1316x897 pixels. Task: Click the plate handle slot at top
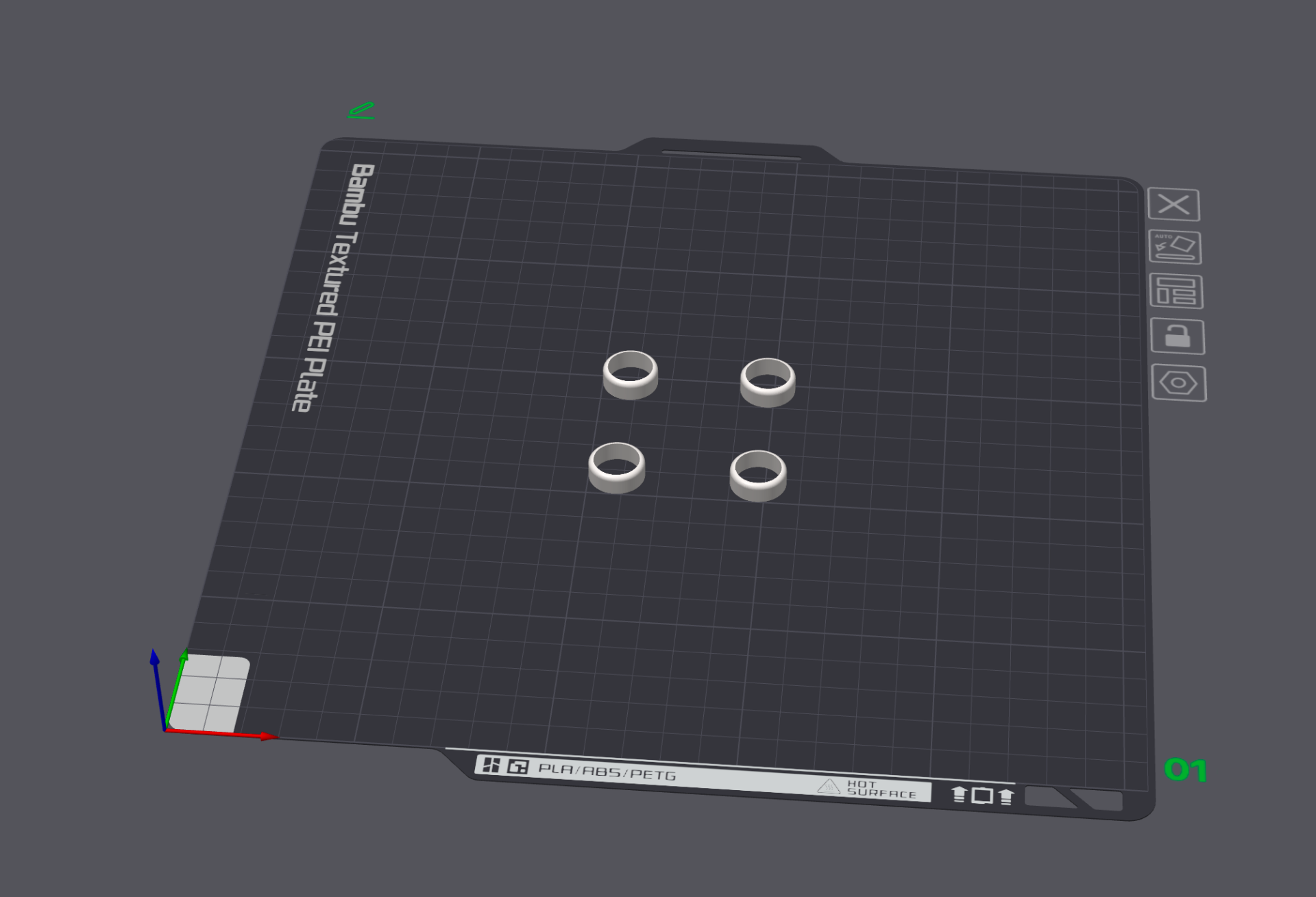click(731, 156)
